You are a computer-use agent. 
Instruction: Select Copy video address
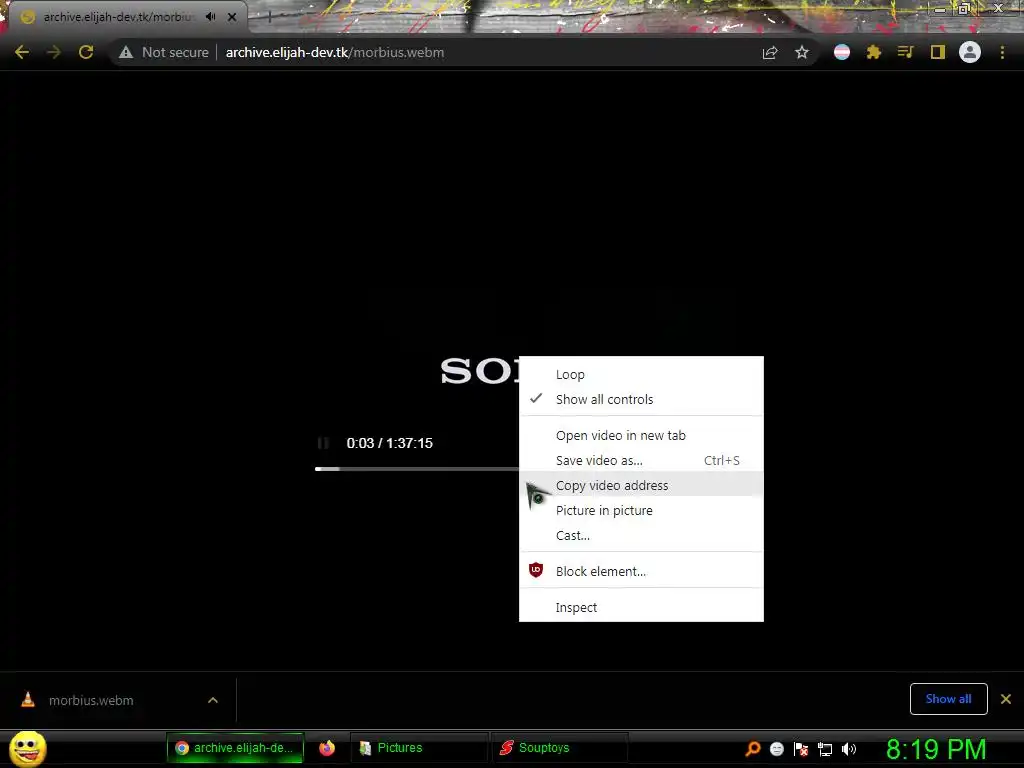pyautogui.click(x=641, y=485)
